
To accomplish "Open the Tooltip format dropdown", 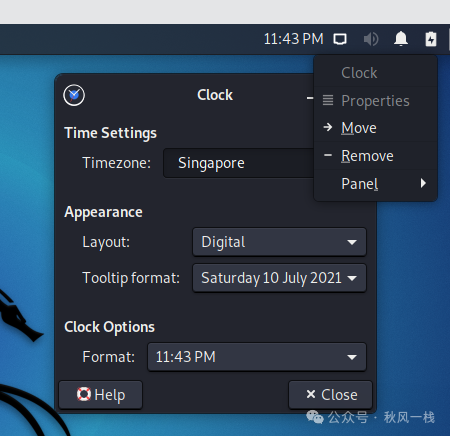I will pyautogui.click(x=279, y=278).
